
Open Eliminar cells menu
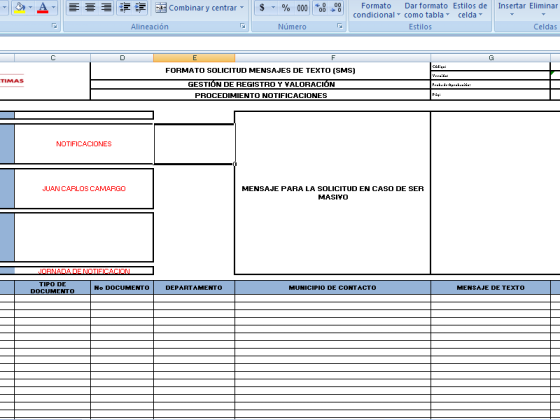coord(544,10)
